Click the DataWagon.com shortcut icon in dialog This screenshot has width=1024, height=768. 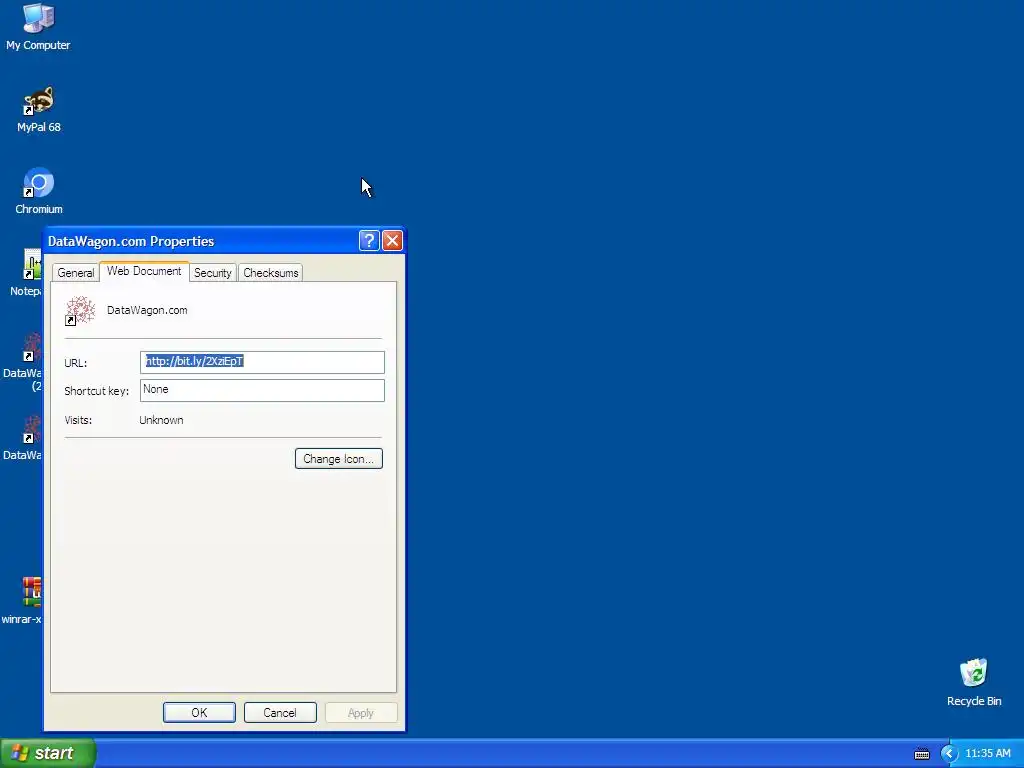click(80, 311)
